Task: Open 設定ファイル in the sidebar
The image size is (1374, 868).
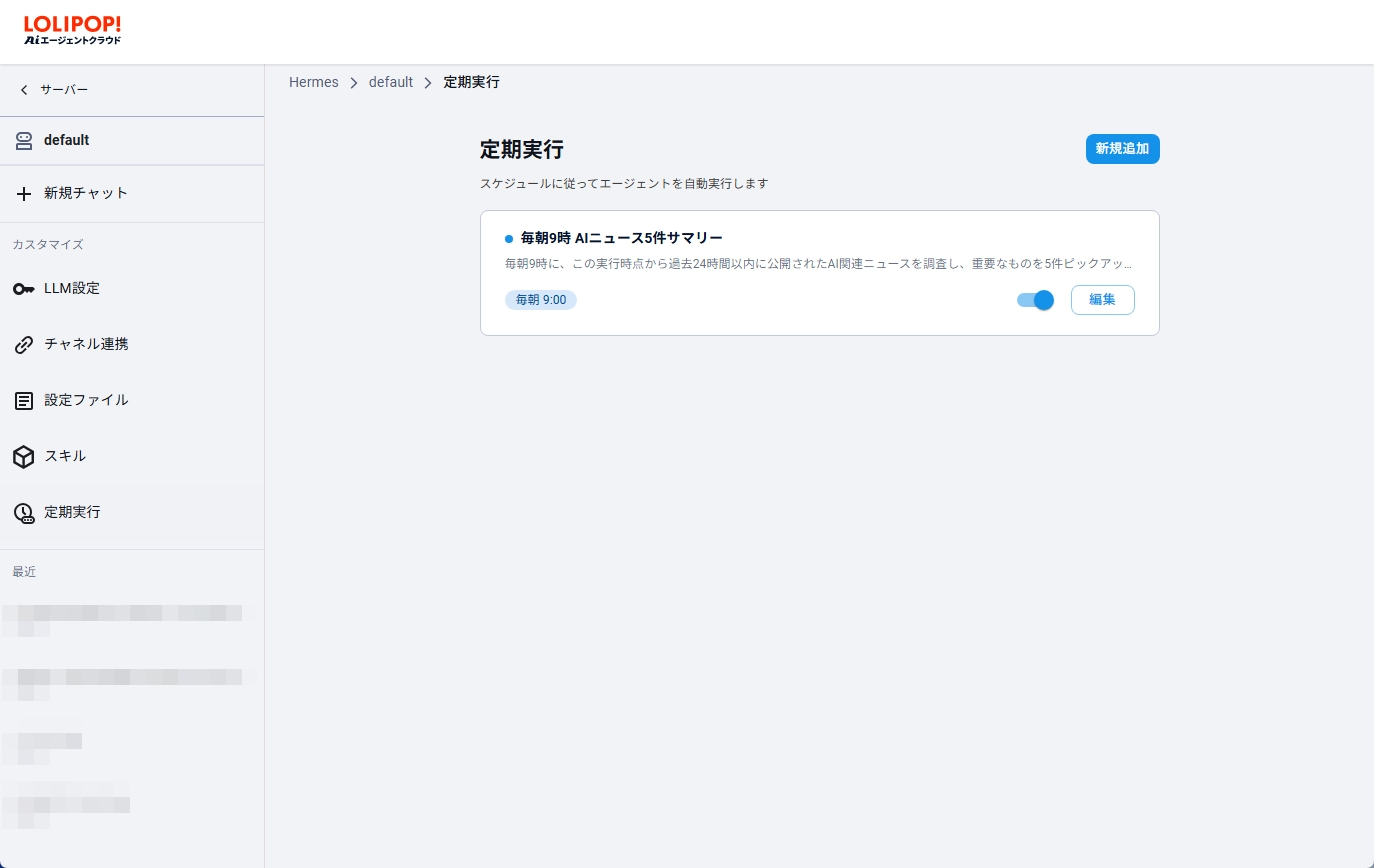Action: coord(86,400)
